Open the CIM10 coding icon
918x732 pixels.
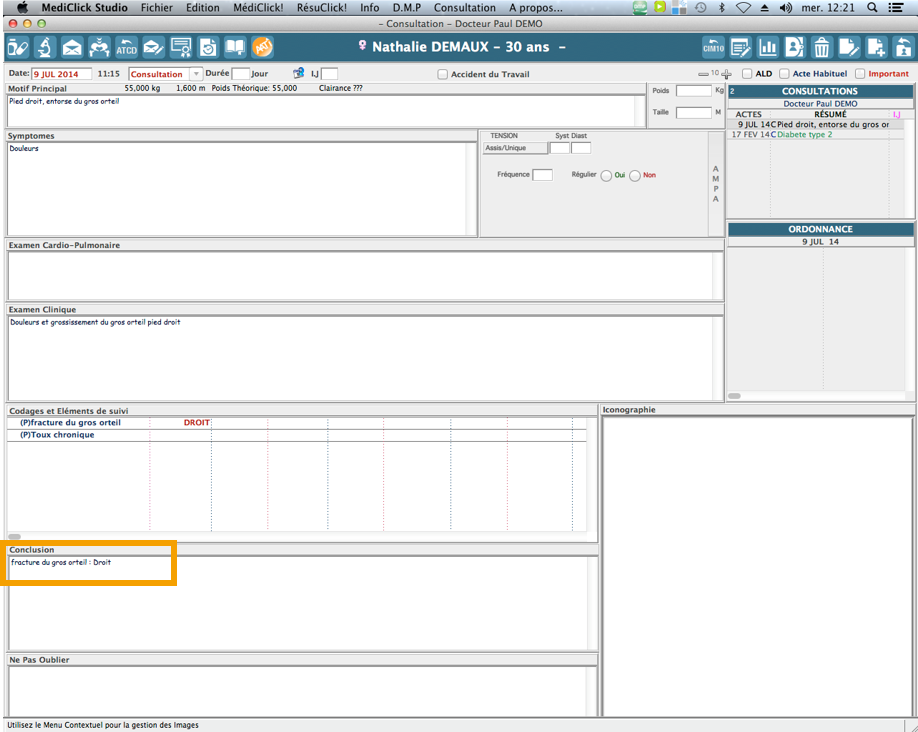click(713, 47)
